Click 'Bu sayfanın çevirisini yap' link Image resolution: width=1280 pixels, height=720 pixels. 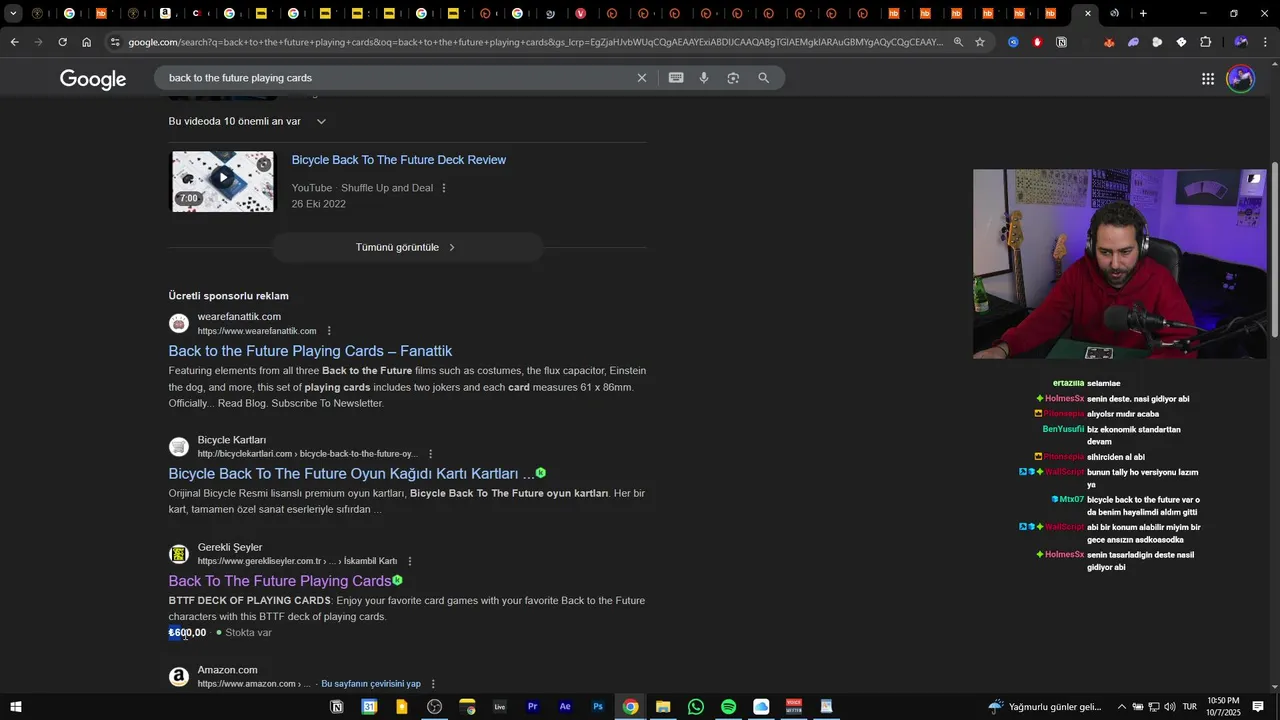pos(371,684)
